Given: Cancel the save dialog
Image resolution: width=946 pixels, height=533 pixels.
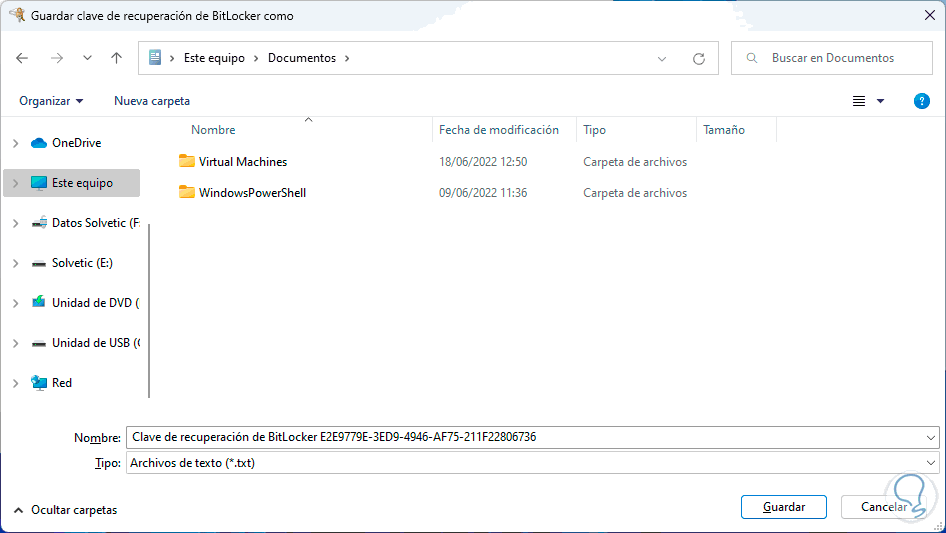Looking at the screenshot, I should [884, 507].
